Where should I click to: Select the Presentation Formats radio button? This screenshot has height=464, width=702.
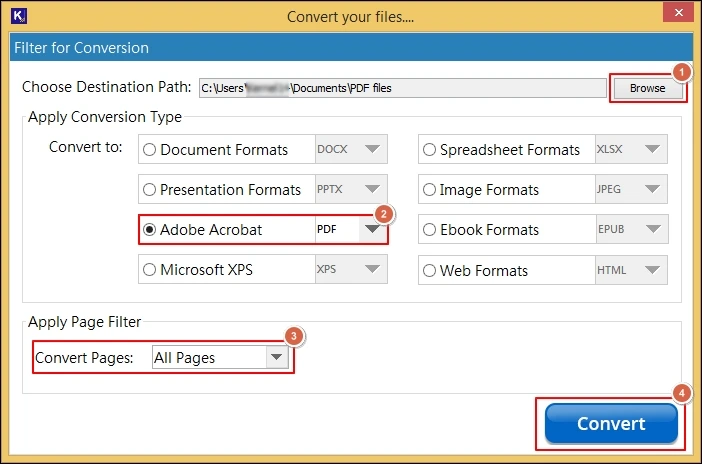click(x=149, y=189)
